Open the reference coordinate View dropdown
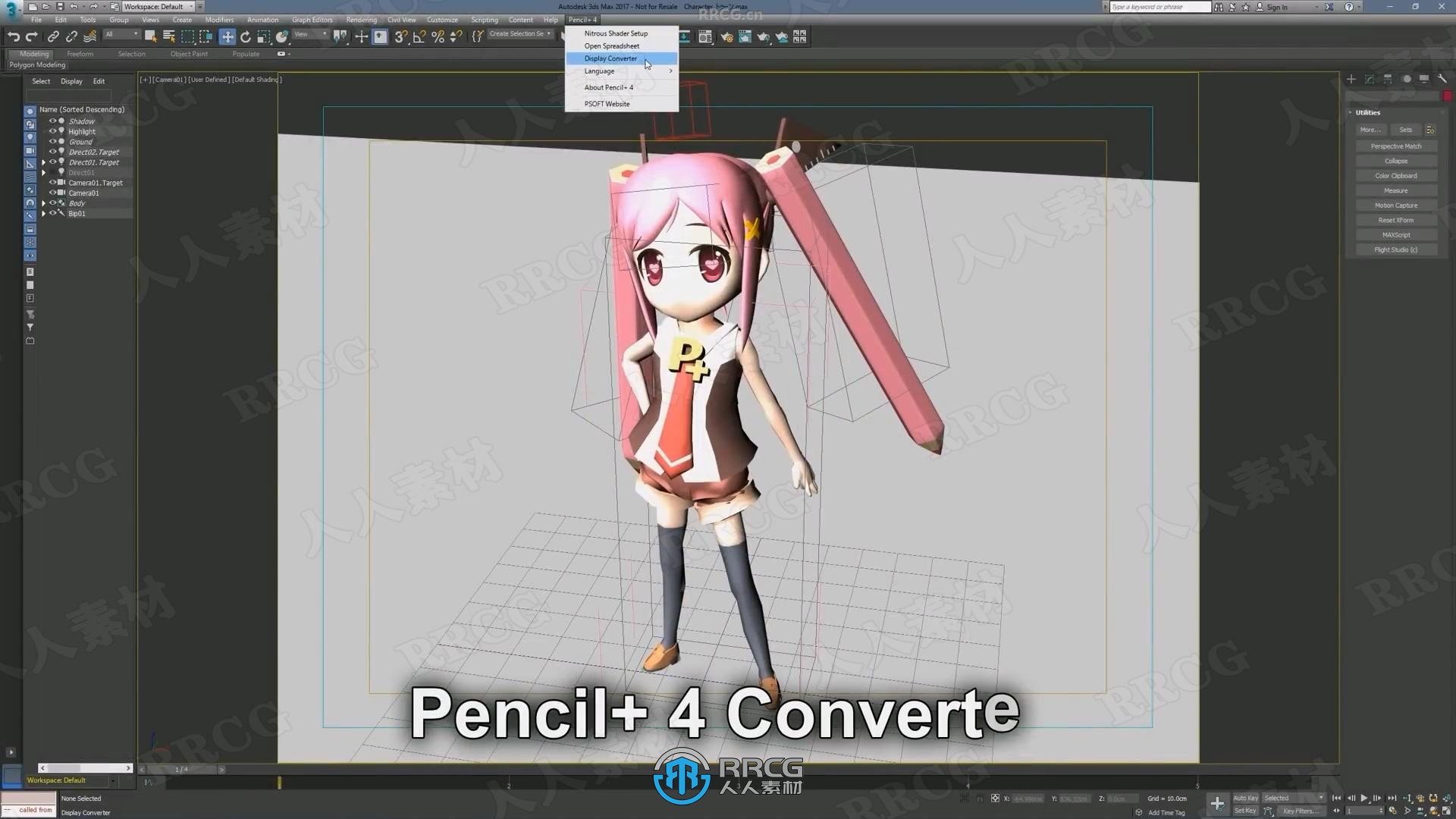The width and height of the screenshot is (1456, 819). pyautogui.click(x=310, y=34)
